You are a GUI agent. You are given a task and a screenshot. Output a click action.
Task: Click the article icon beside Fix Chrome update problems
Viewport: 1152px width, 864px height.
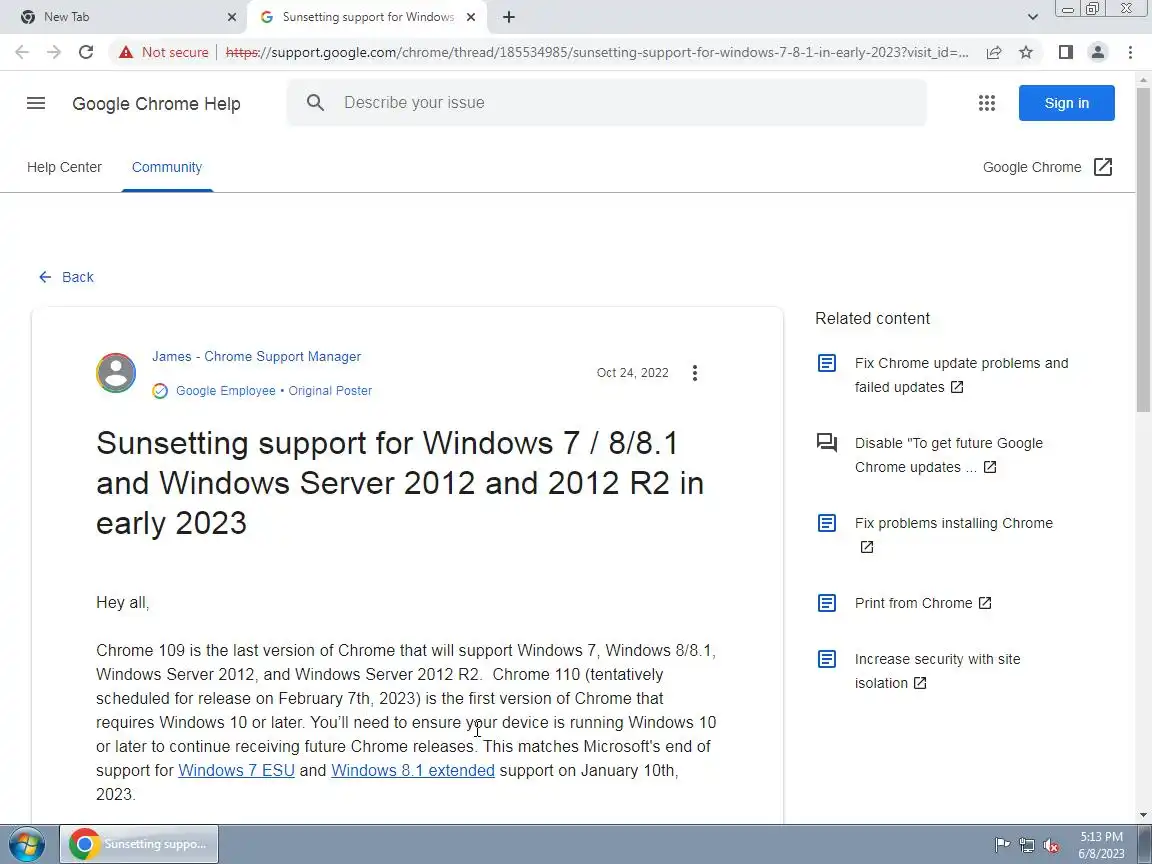click(x=827, y=363)
